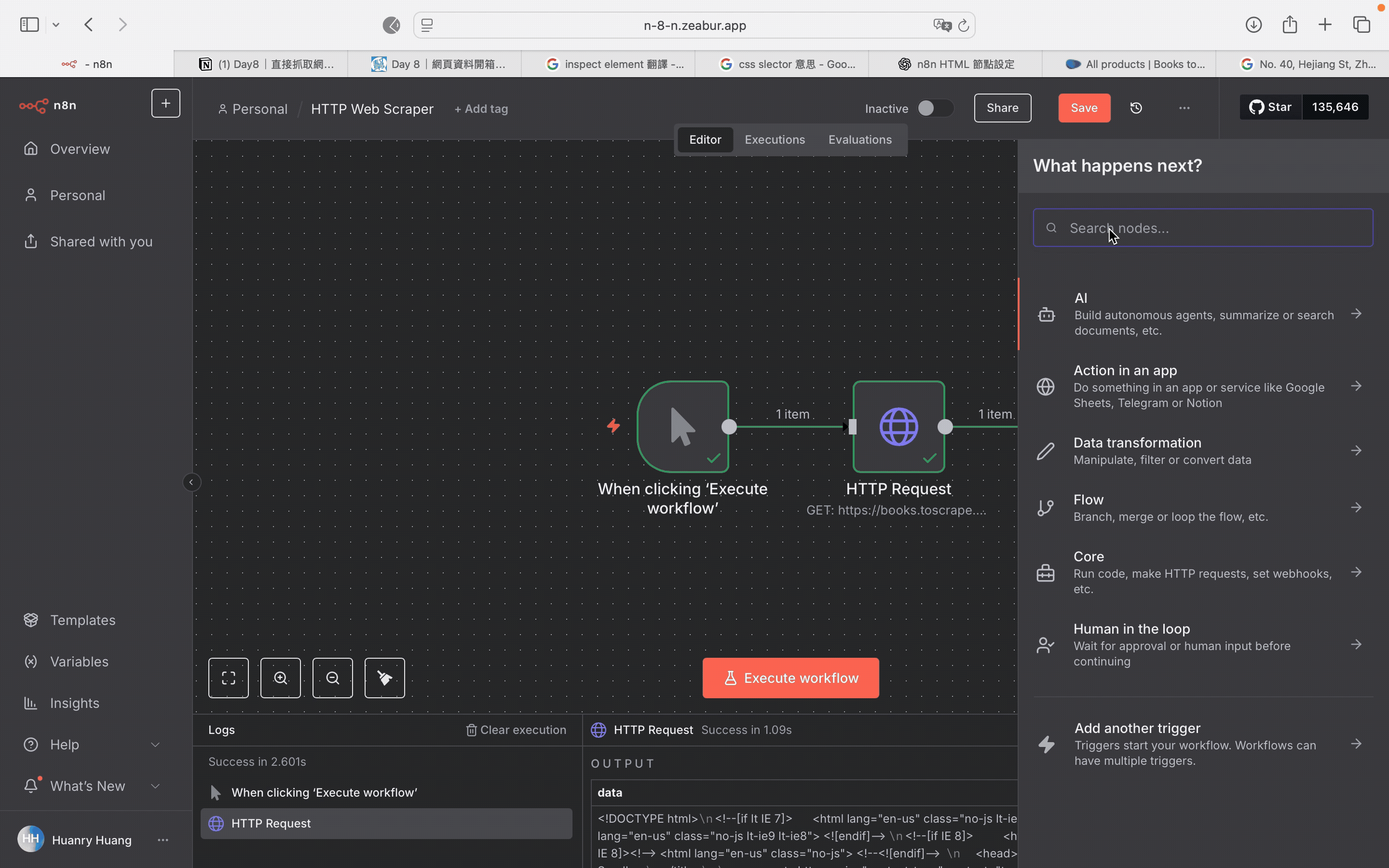Screen dimensions: 1389x868
Task: Toggle the workflow Inactive switch
Action: coord(935,108)
